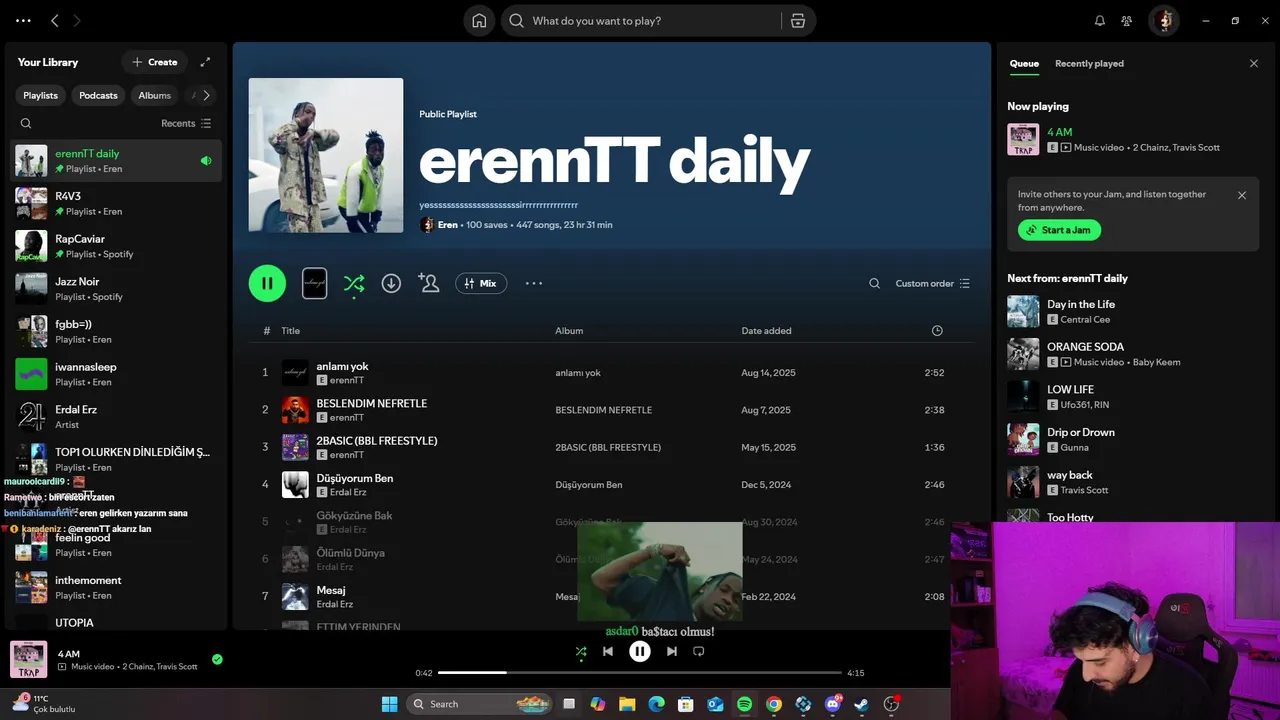Create a new playlist or folder

click(x=155, y=62)
